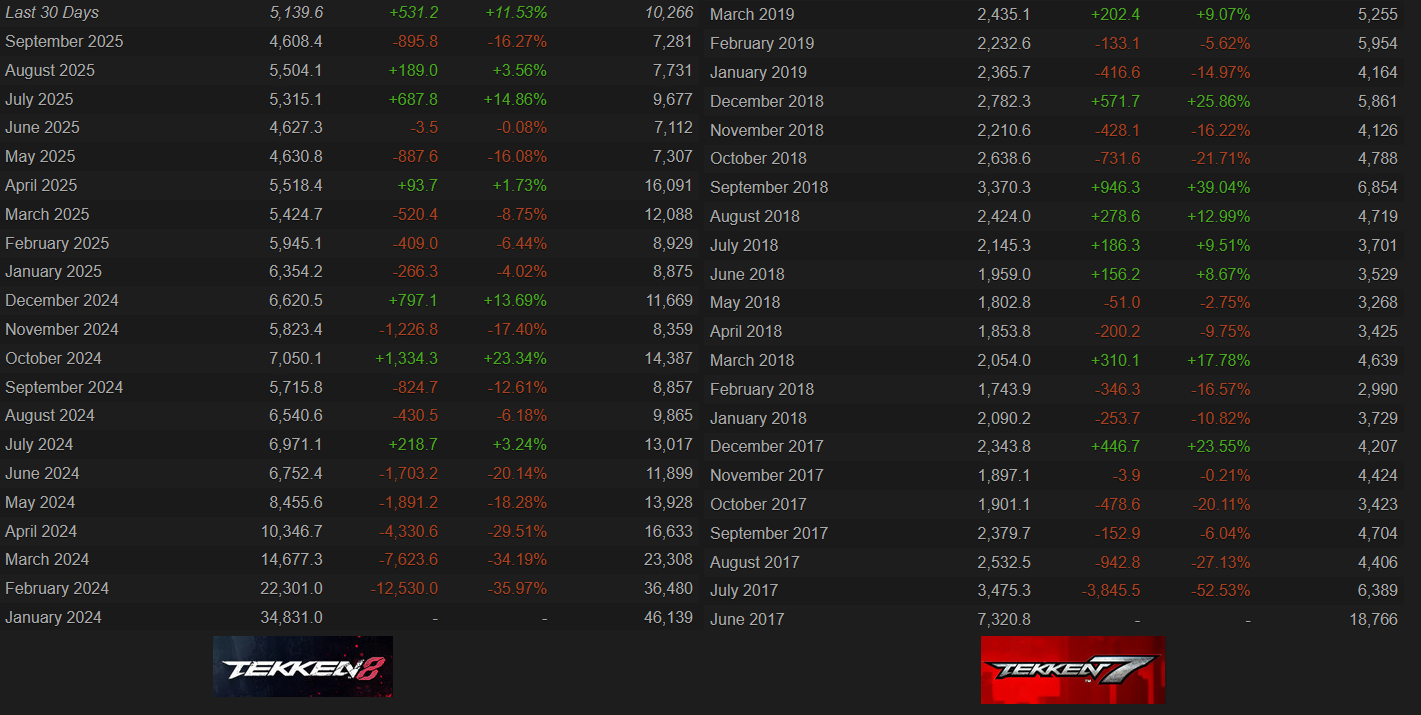
Task: Select the 'March 2024' row label
Action: point(47,559)
